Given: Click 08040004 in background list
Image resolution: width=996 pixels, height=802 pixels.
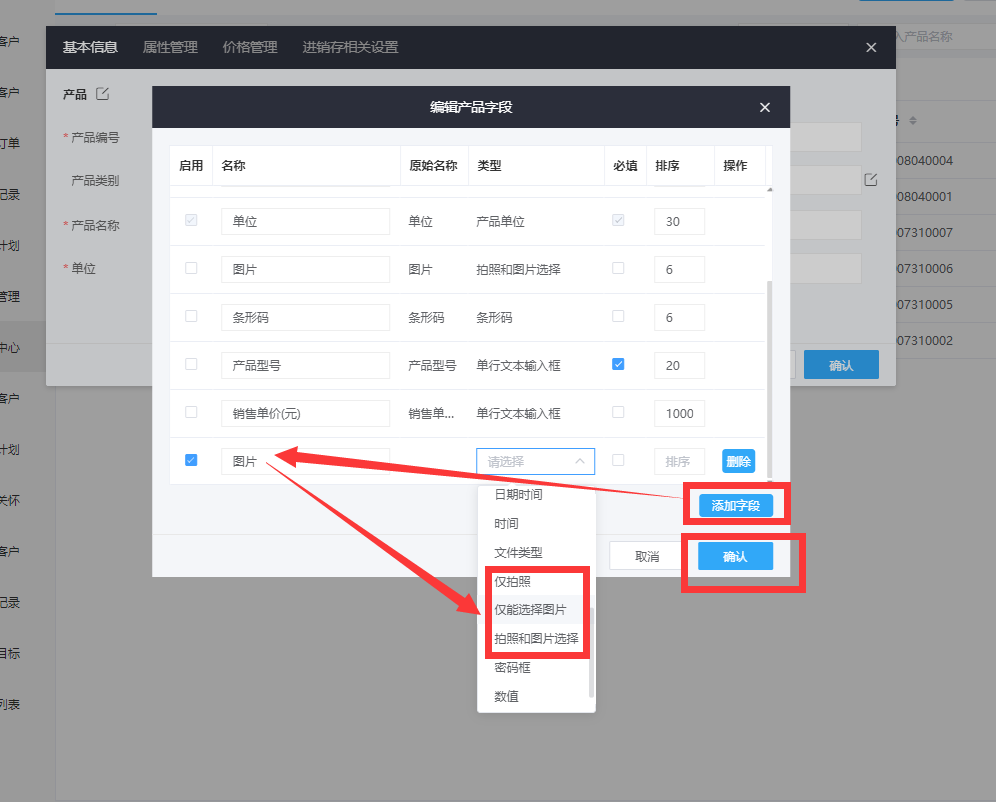Looking at the screenshot, I should coord(925,161).
